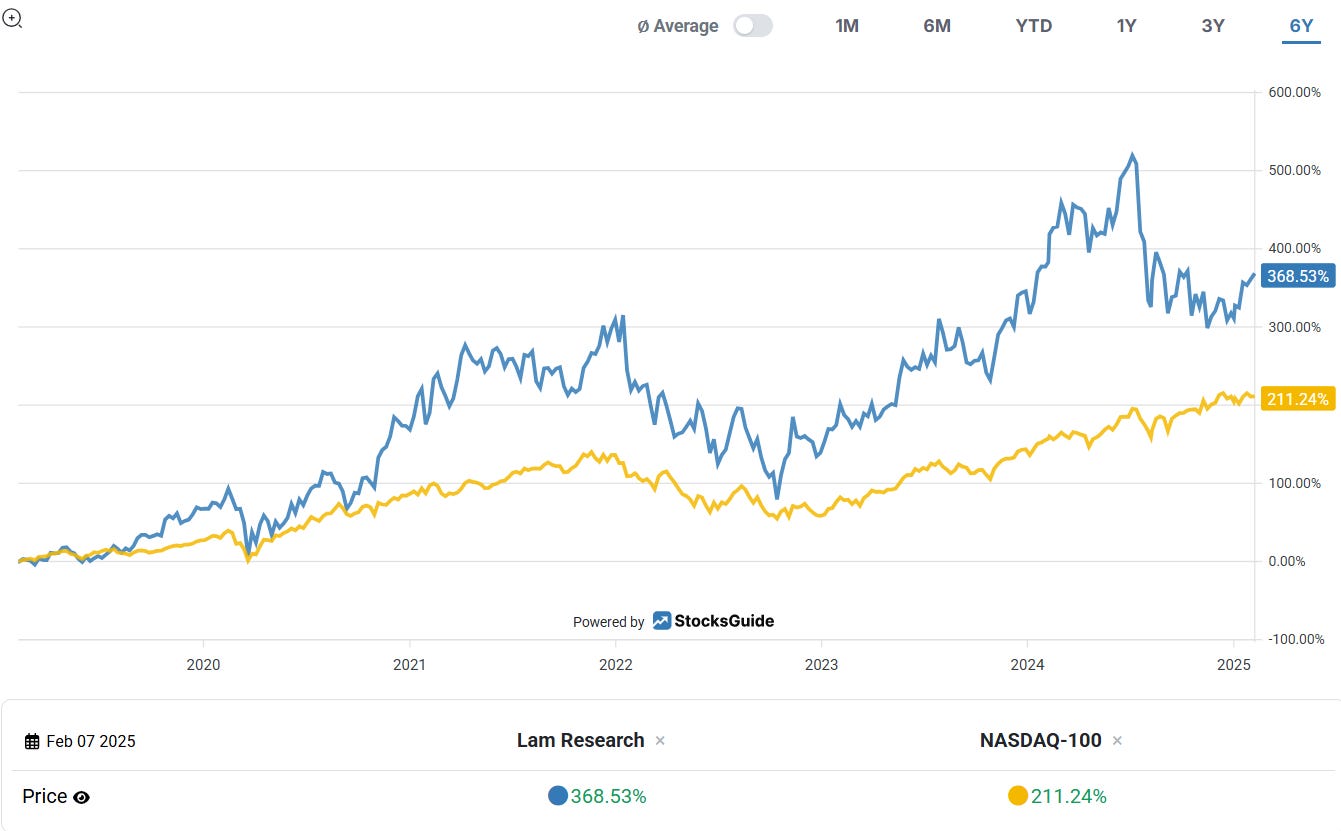The width and height of the screenshot is (1341, 831).
Task: Click the Feb 07 2025 date text
Action: 91,741
